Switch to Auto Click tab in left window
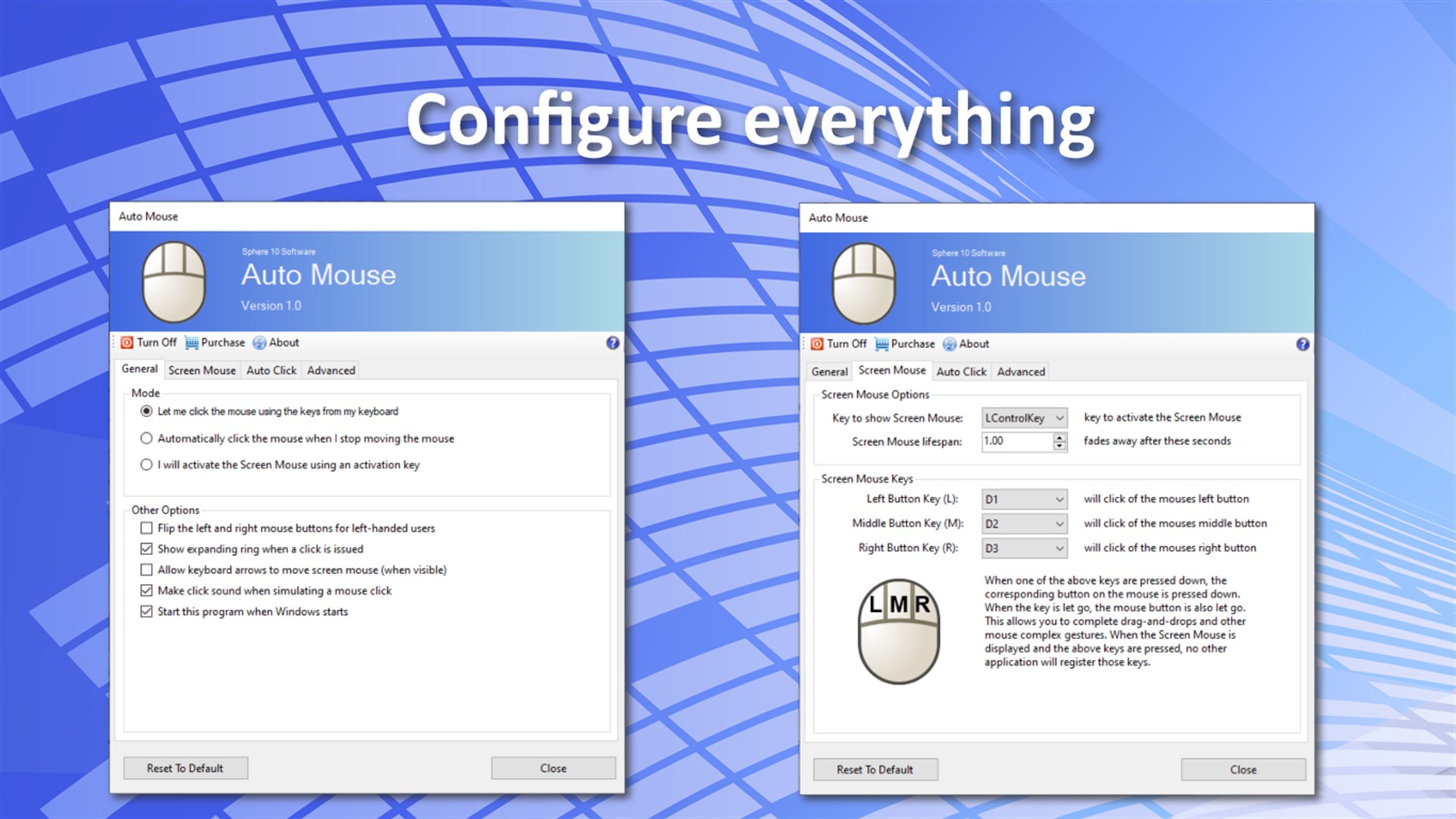 point(271,370)
